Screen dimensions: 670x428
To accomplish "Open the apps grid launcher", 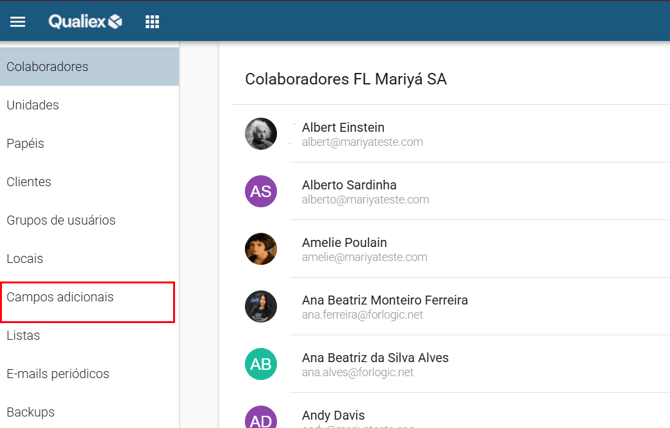I will [x=152, y=21].
